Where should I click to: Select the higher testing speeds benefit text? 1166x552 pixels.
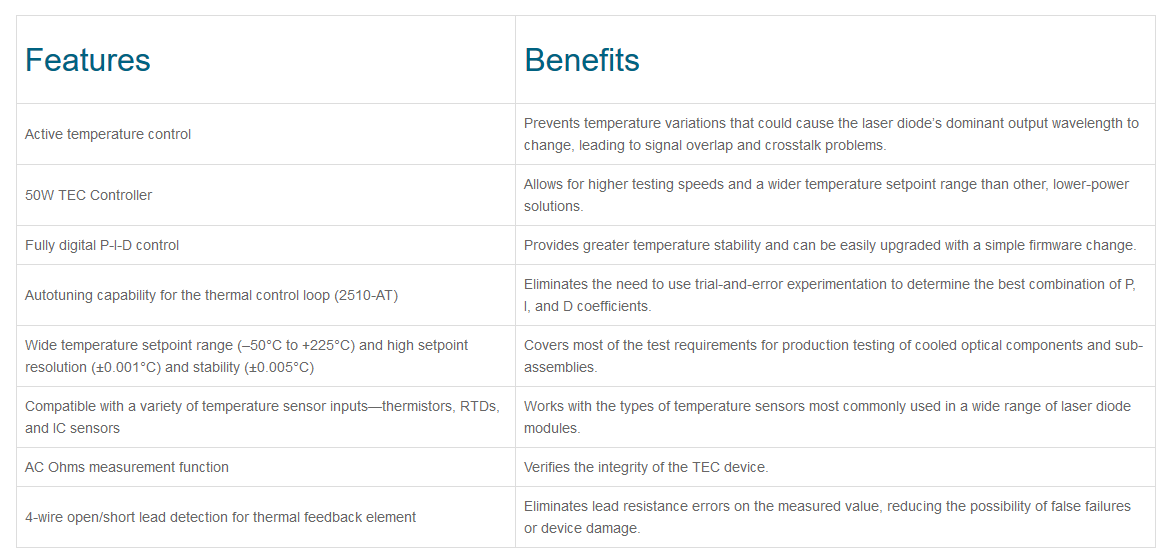[826, 196]
